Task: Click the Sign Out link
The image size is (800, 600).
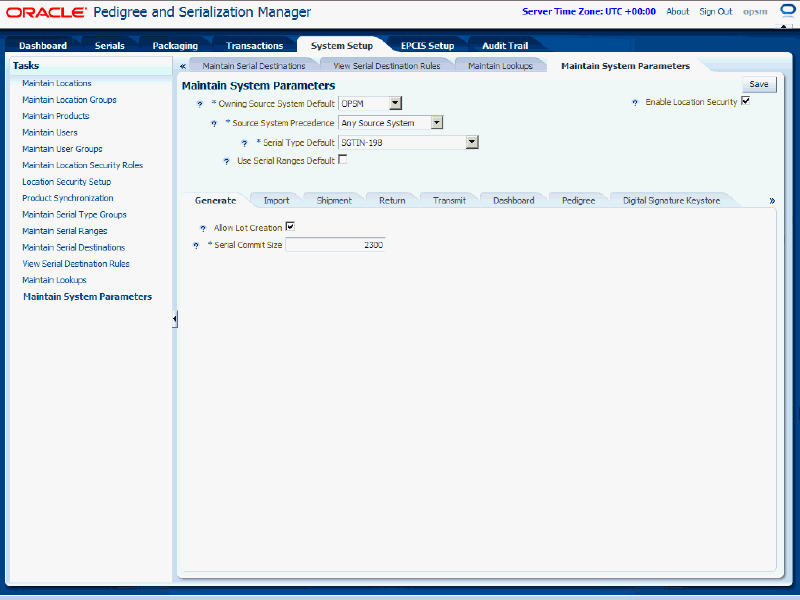Action: click(716, 11)
